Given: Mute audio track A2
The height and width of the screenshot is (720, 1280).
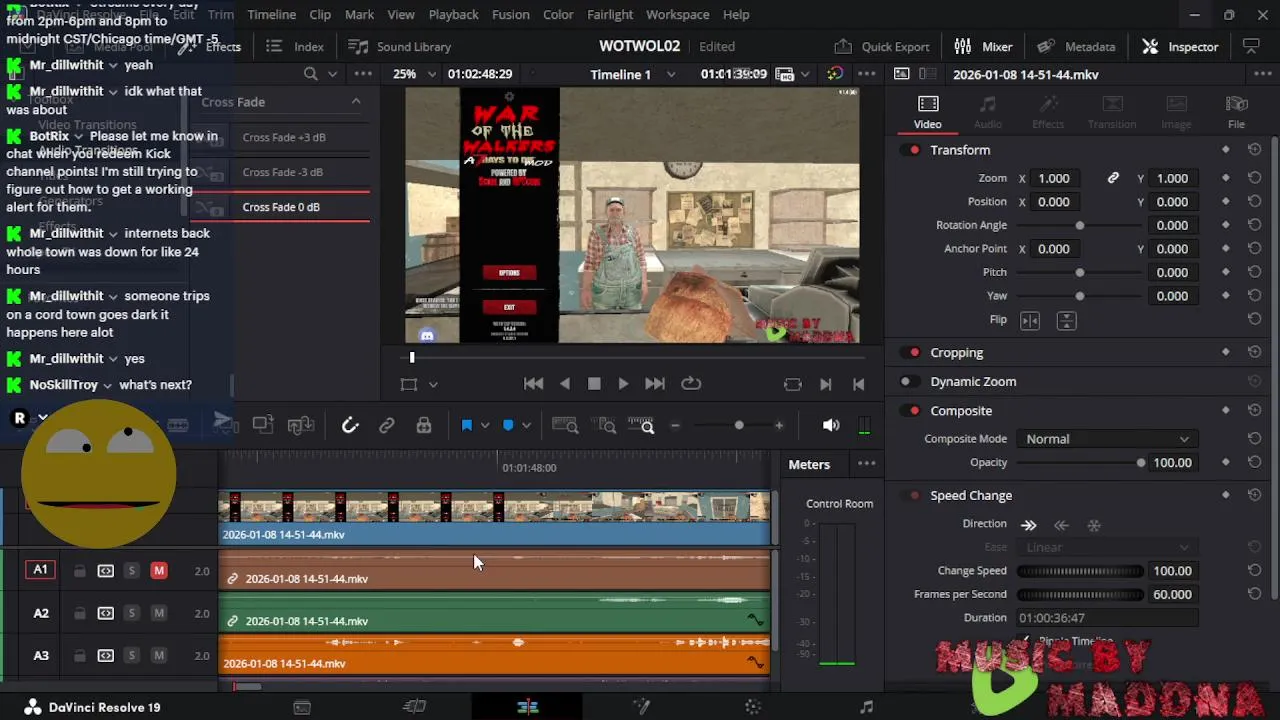Looking at the screenshot, I should [158, 613].
